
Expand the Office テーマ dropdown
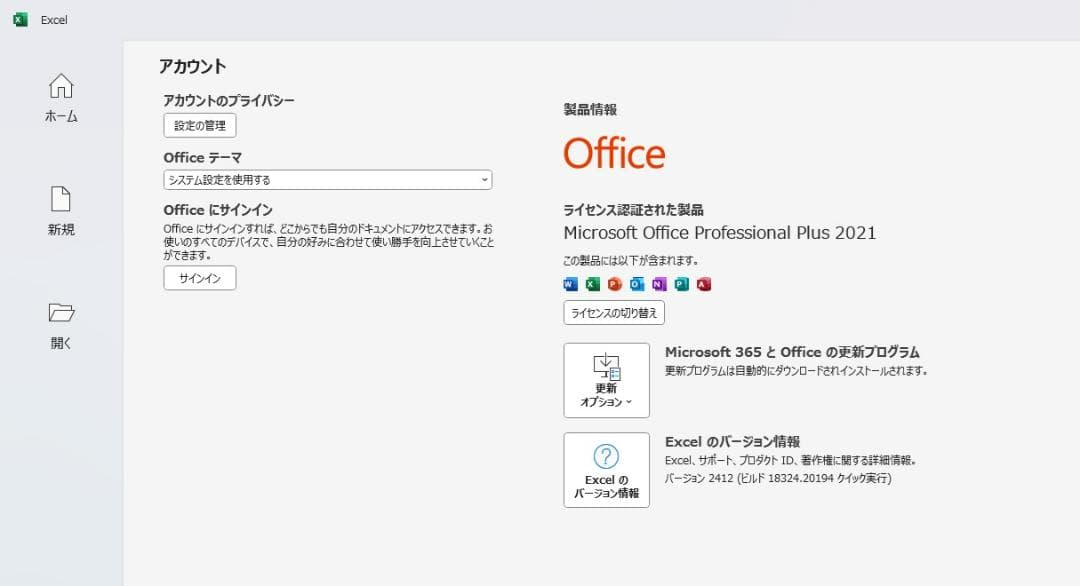click(327, 180)
